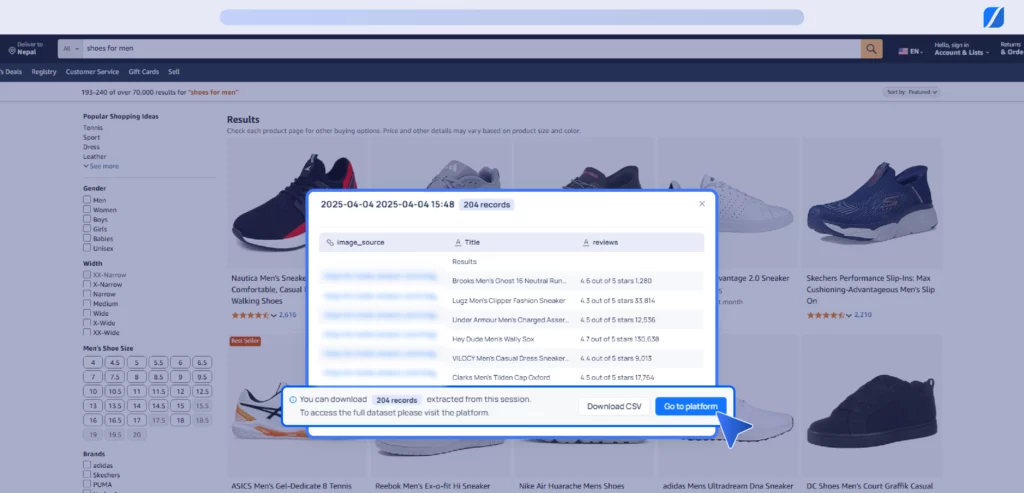The height and width of the screenshot is (493, 1024).
Task: Open the Sort by Featured dropdown
Action: coord(911,92)
